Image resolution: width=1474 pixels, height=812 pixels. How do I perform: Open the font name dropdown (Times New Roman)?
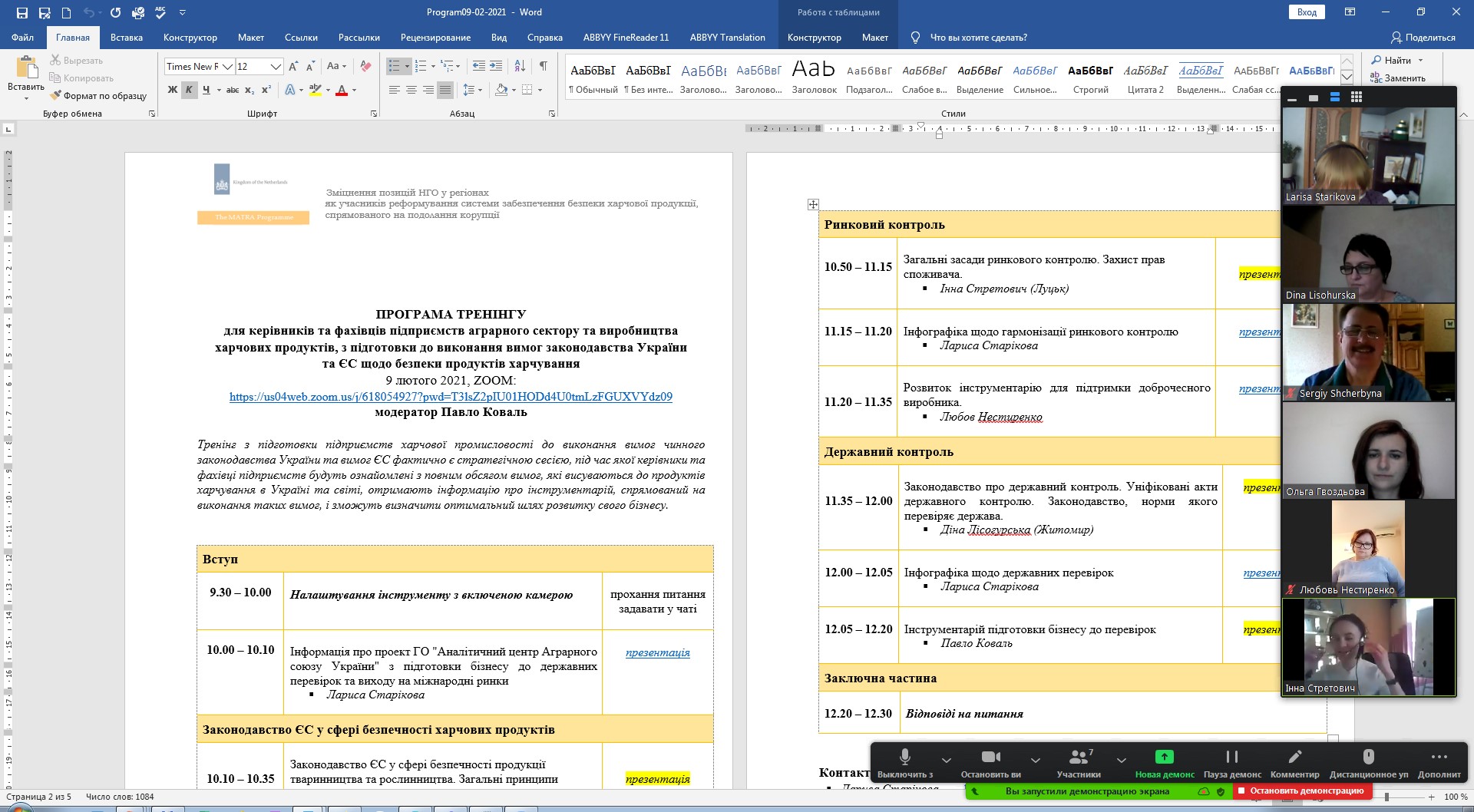tap(227, 67)
